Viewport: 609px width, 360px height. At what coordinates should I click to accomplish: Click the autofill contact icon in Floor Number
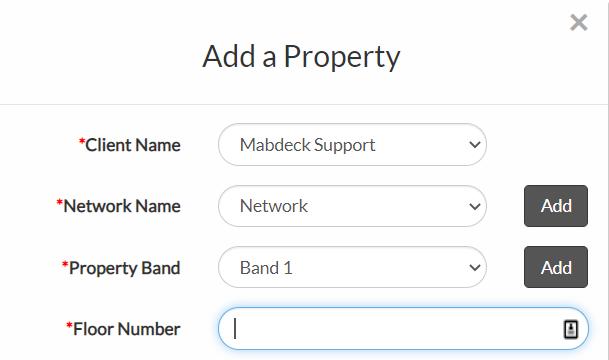point(571,329)
